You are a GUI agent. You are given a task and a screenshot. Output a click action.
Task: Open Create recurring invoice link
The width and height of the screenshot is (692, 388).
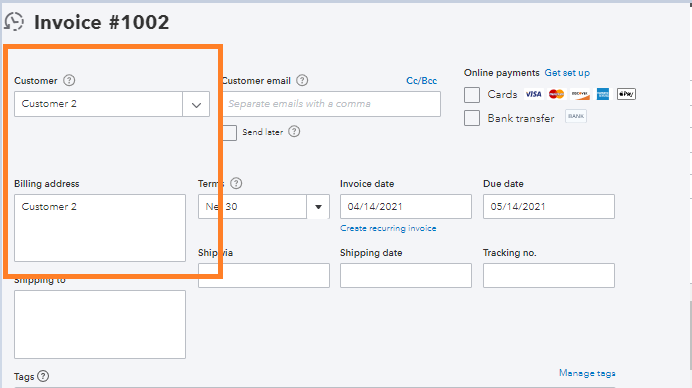point(388,228)
